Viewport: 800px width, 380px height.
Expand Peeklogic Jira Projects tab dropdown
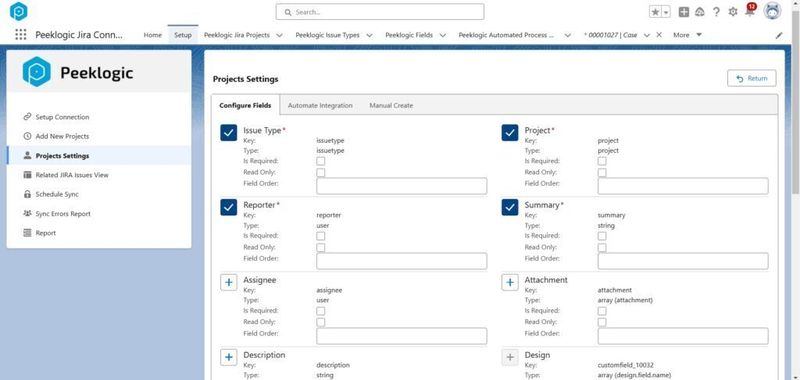point(279,35)
